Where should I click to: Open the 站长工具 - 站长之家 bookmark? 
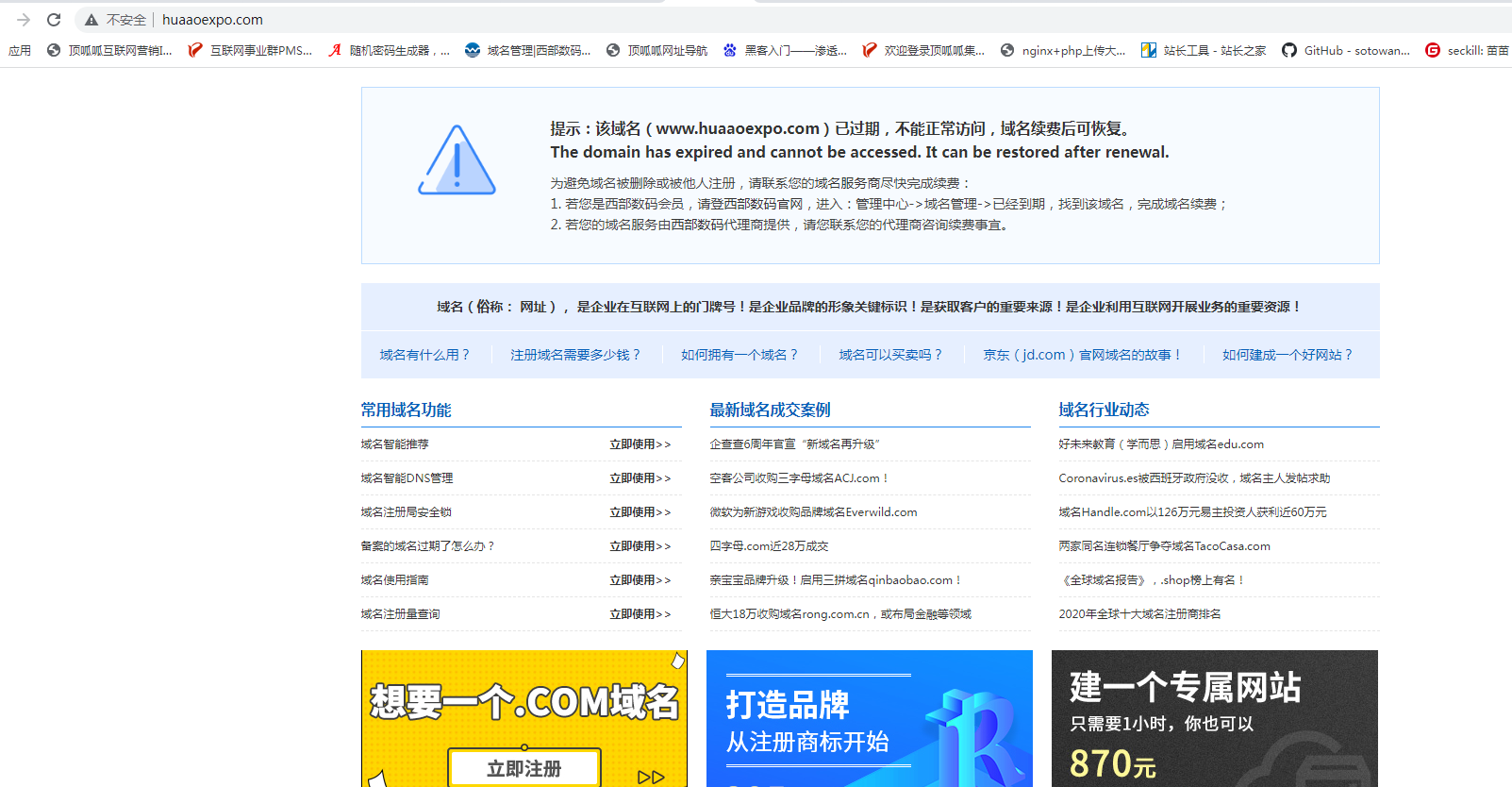click(1204, 51)
